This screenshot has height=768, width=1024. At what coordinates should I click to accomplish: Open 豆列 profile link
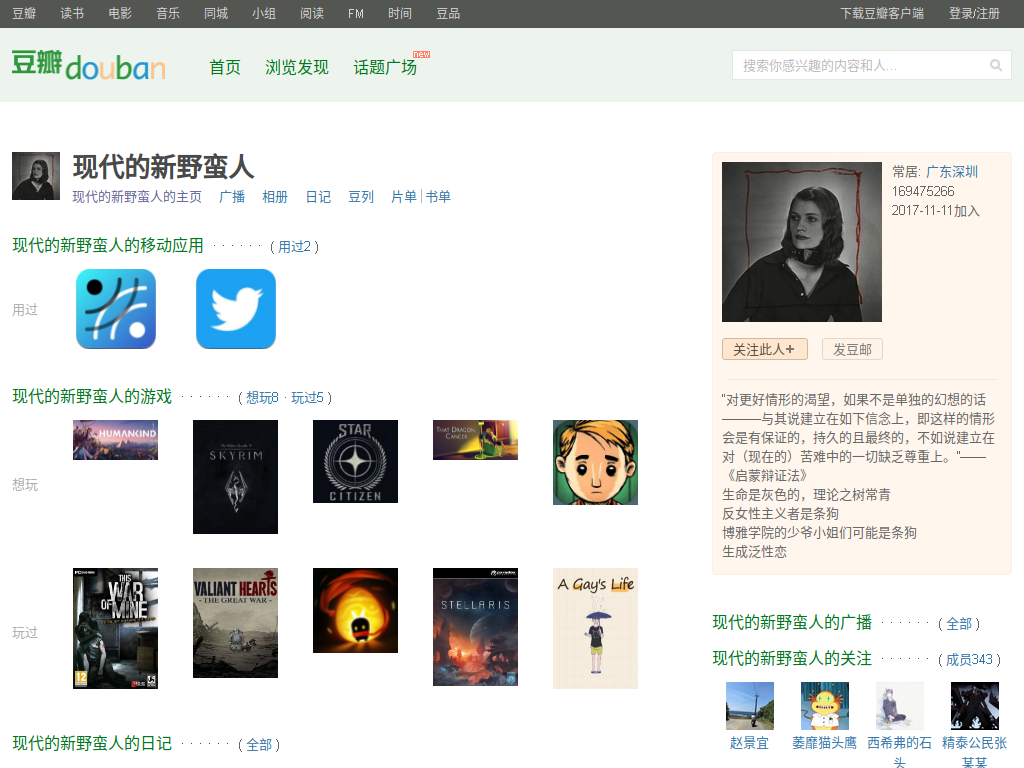point(361,197)
